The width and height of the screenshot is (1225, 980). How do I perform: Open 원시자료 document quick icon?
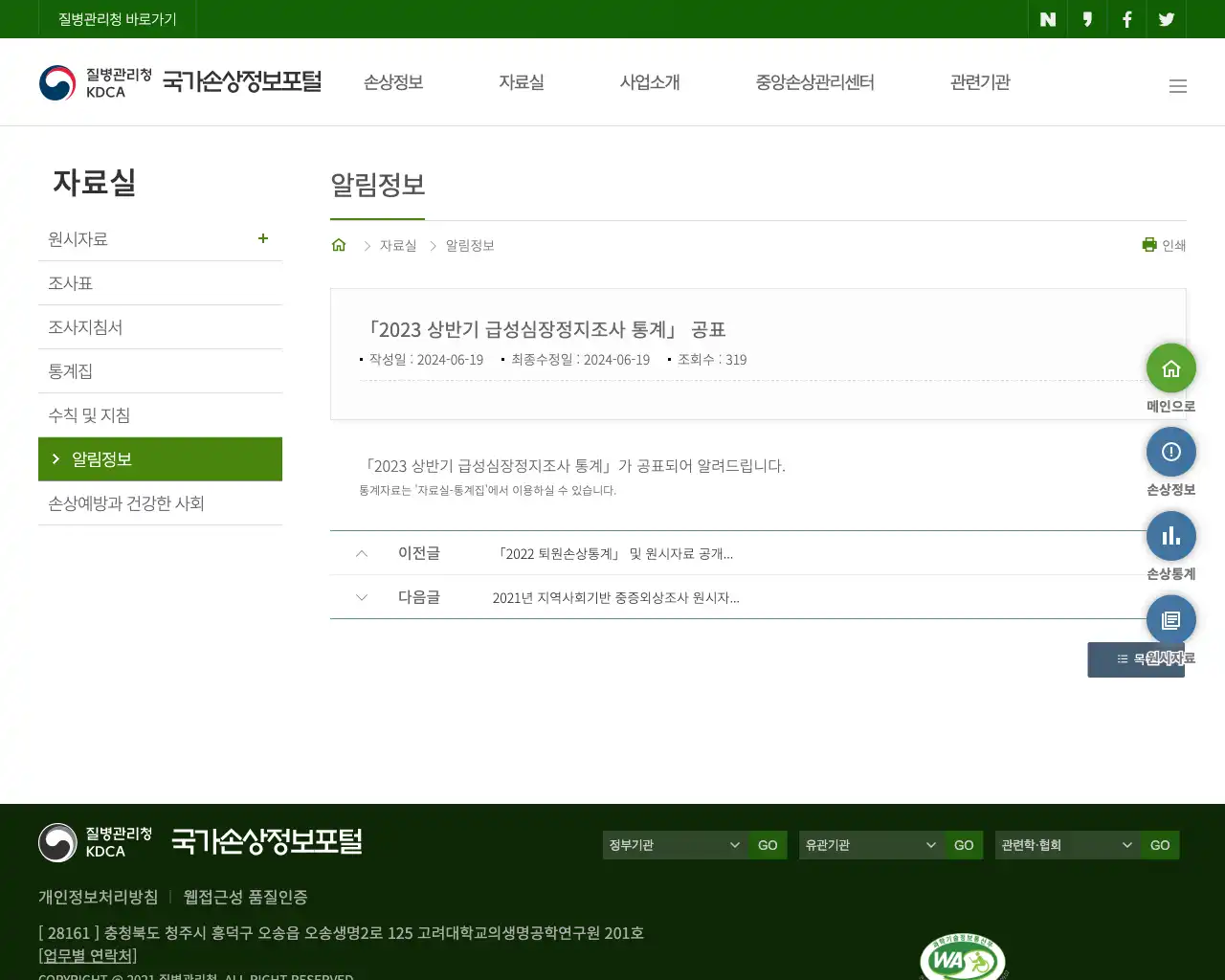(1171, 620)
